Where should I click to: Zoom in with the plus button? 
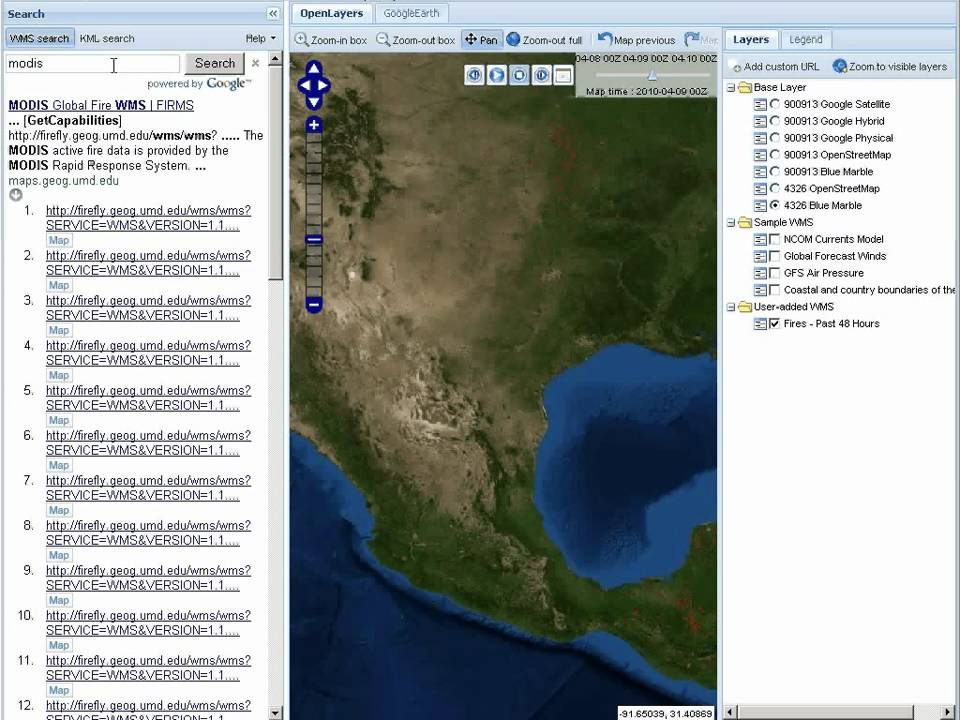(x=313, y=125)
